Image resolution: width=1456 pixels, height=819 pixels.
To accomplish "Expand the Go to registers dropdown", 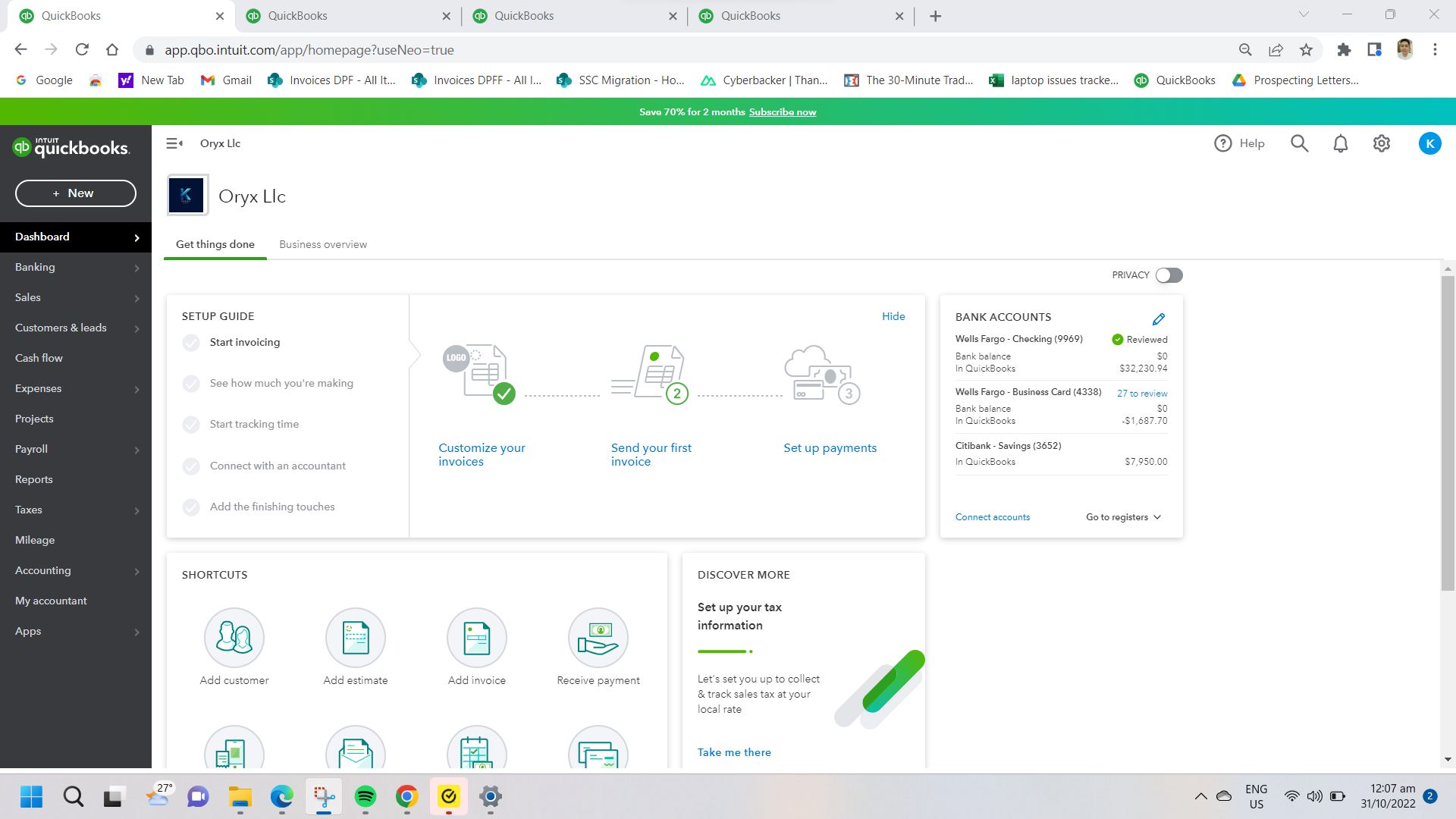I will 1123,517.
